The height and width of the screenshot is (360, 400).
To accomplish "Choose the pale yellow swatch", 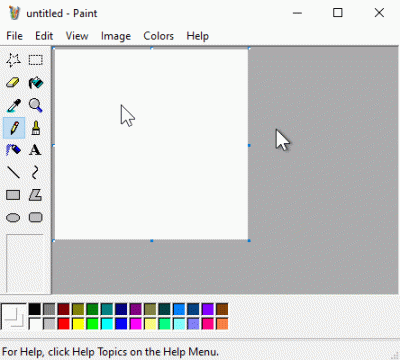I will [x=150, y=324].
